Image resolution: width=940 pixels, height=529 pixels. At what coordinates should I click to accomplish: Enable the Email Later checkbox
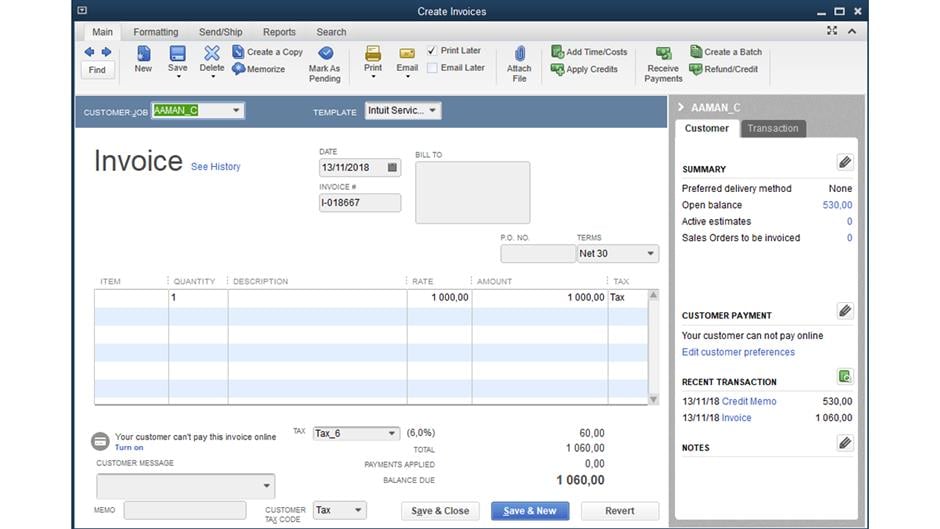click(432, 68)
